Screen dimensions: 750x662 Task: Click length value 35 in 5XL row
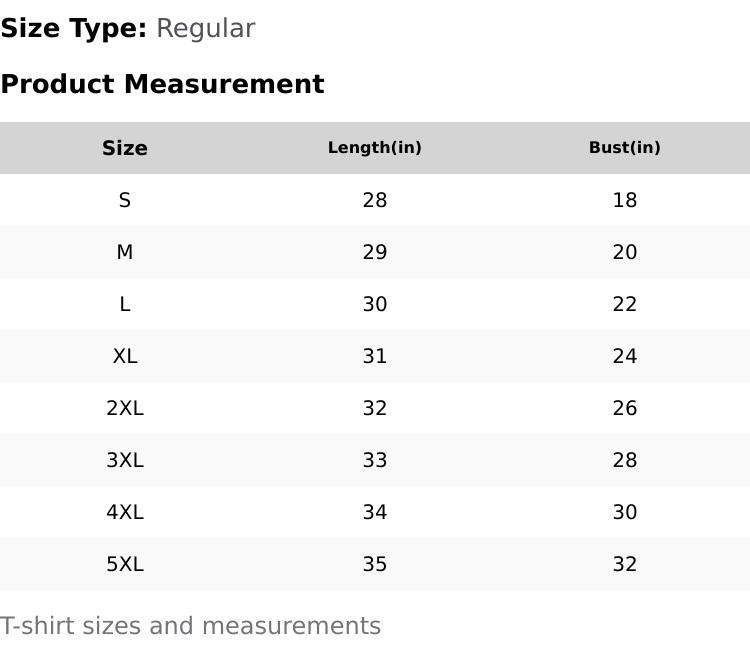pos(375,564)
